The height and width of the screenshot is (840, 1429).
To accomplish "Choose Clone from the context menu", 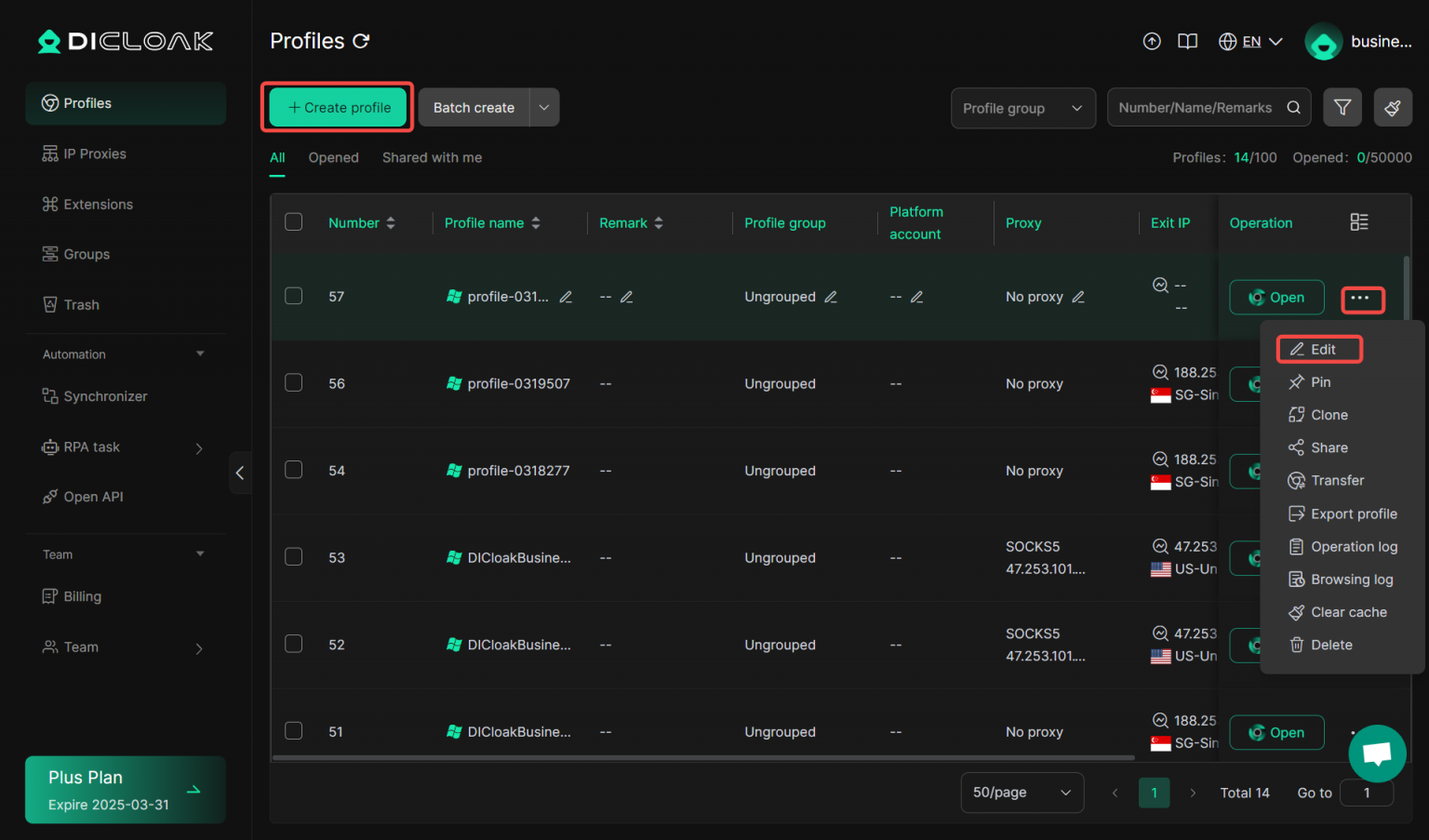I will 1328,415.
